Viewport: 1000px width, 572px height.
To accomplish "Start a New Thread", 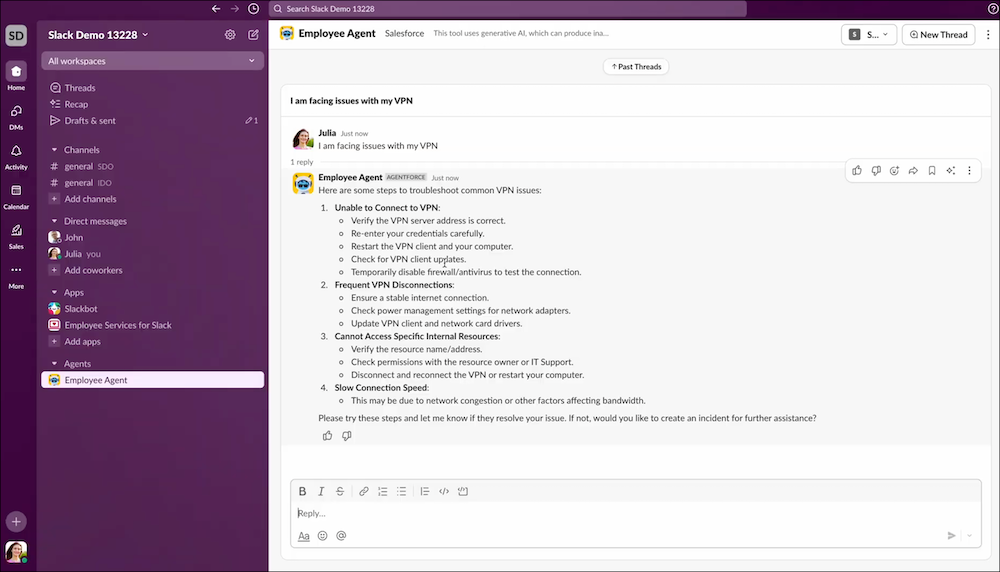I will (x=938, y=35).
